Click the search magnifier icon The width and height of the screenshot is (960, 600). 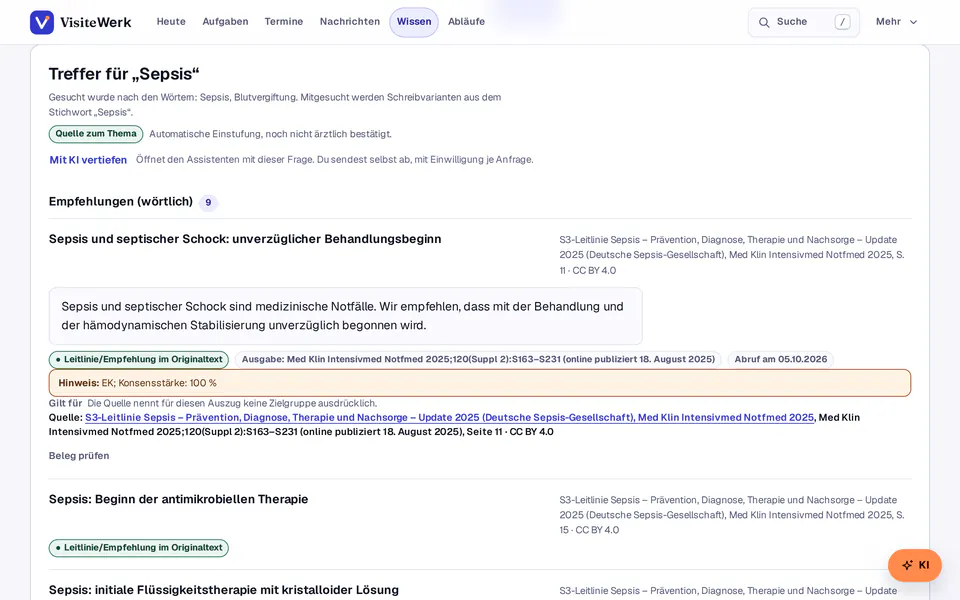(764, 22)
